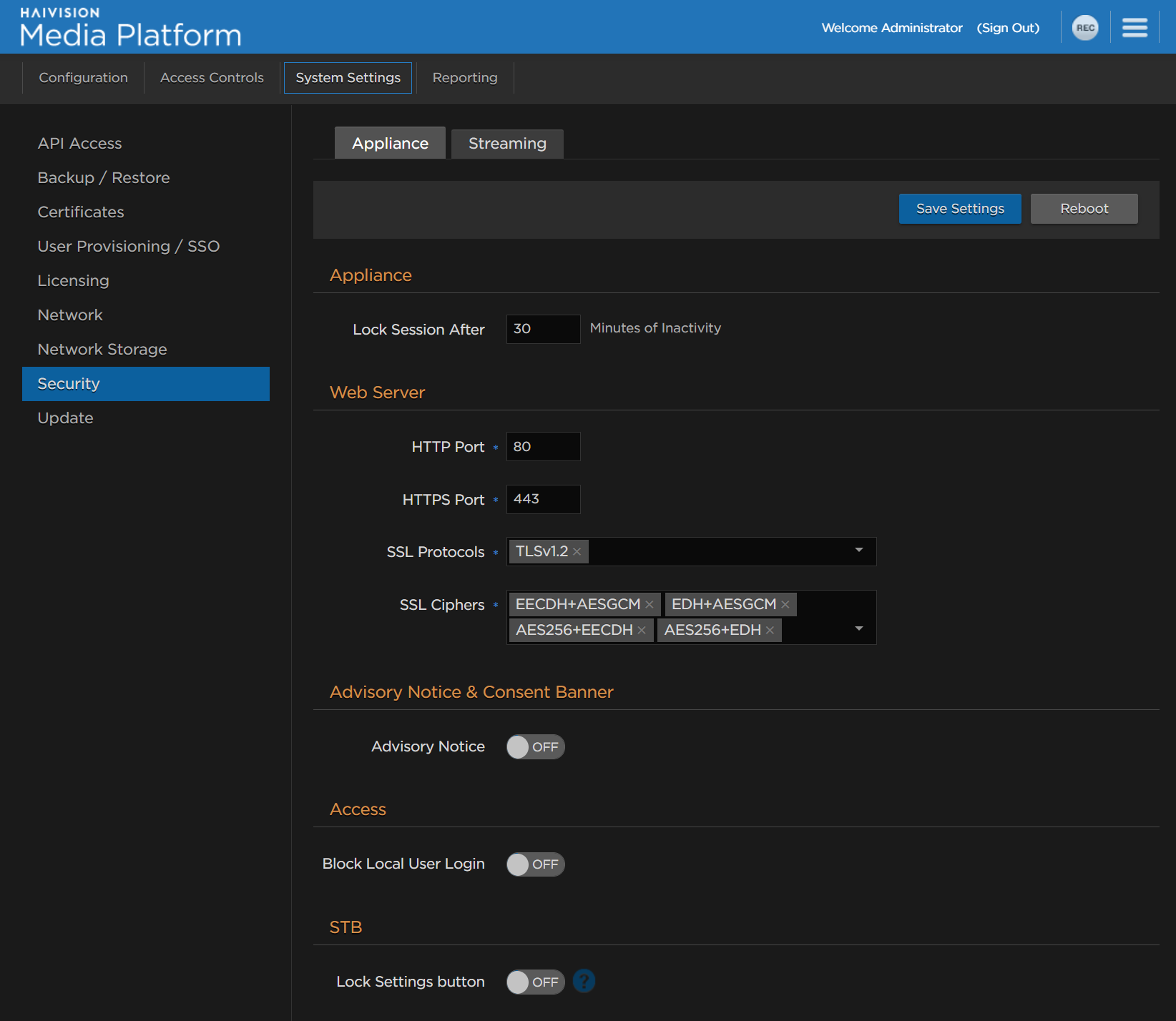Toggle the Advisory Notice switch
1176x1021 pixels.
pyautogui.click(x=535, y=747)
